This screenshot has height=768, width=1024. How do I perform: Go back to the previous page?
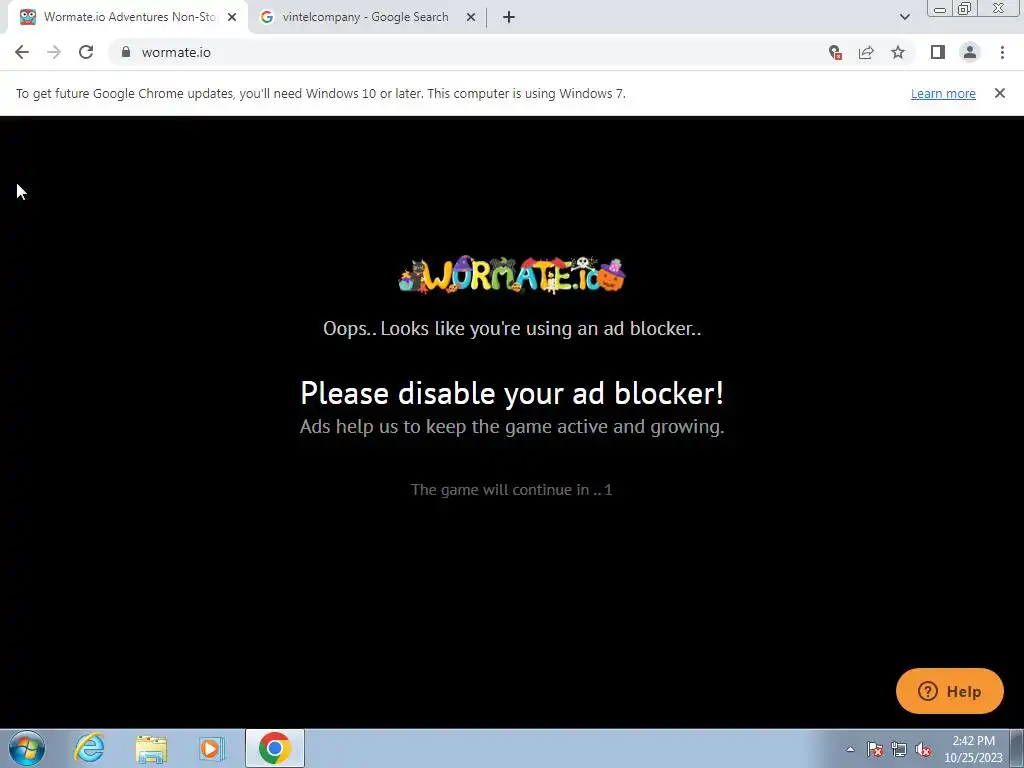tap(22, 52)
